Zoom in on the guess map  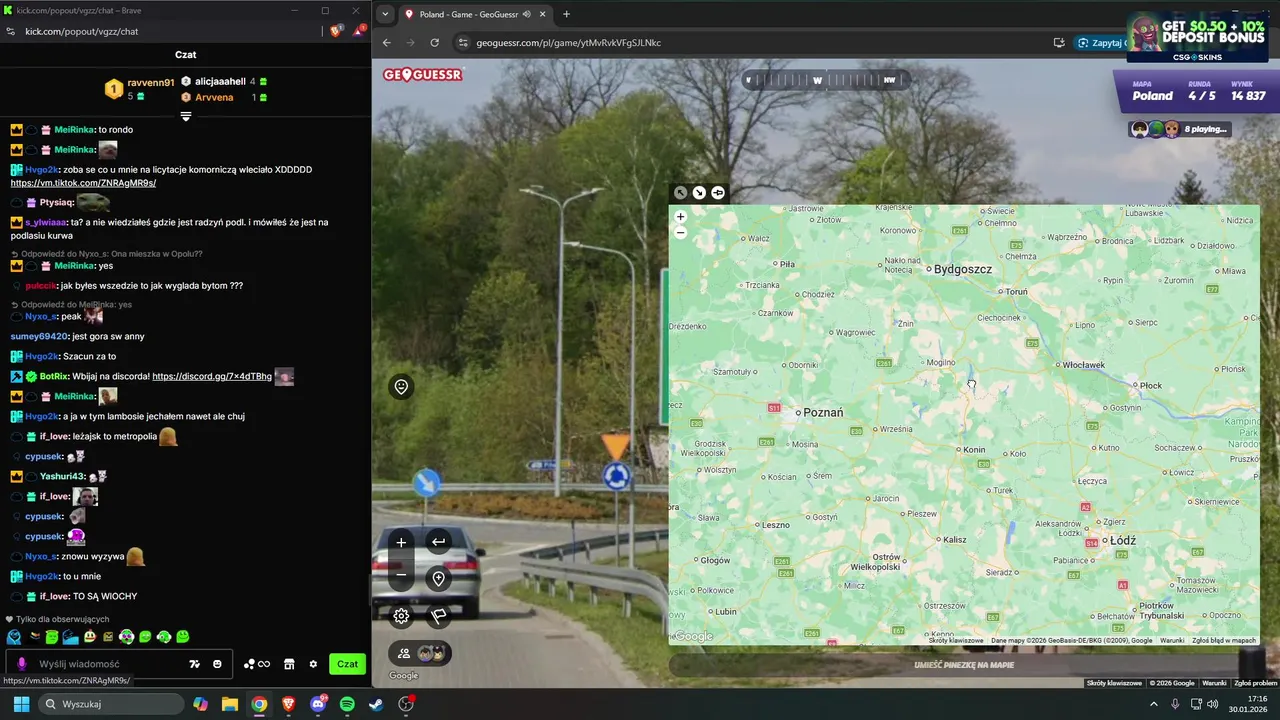point(680,217)
